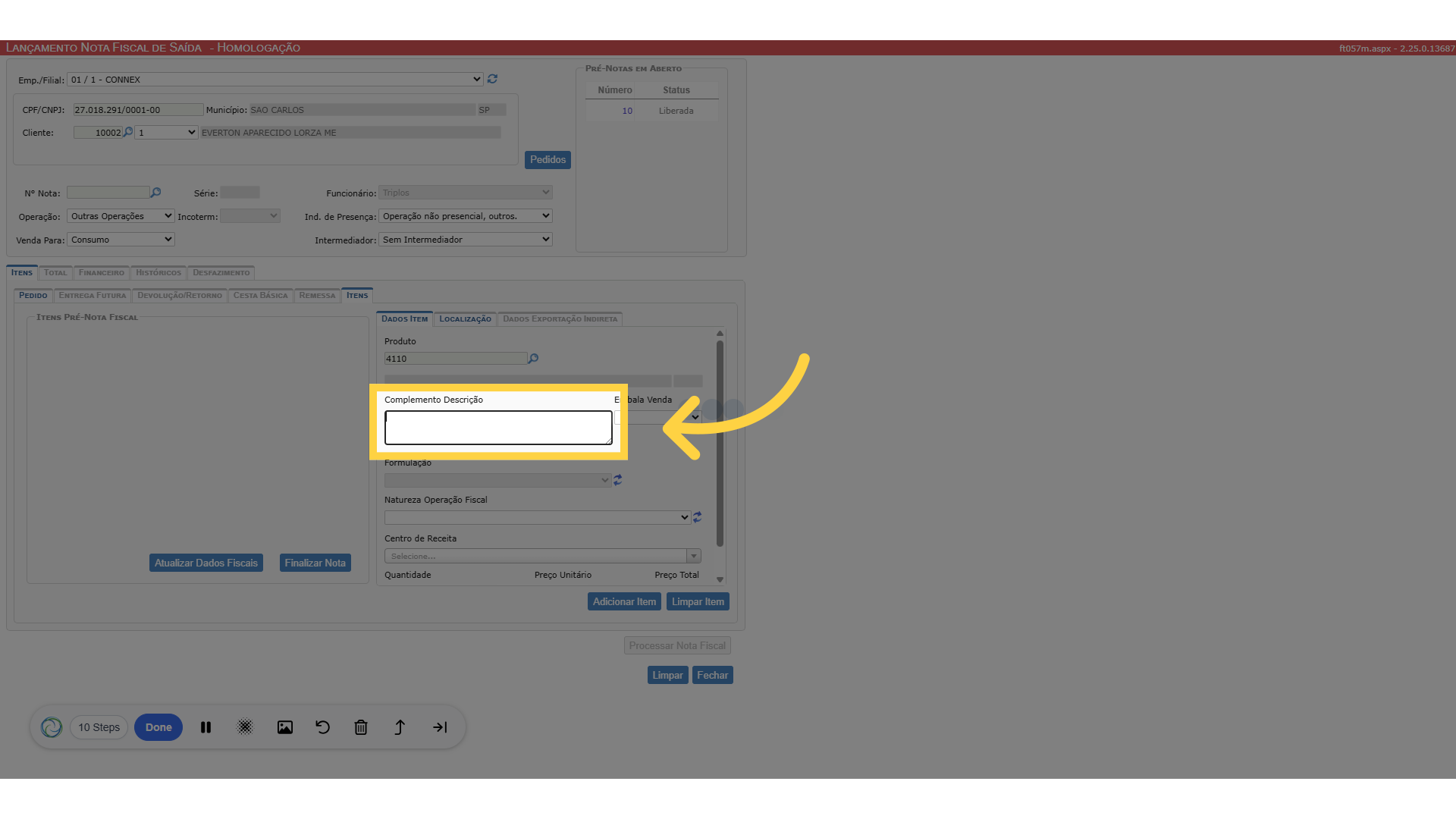Open the Remessa sub-tab
This screenshot has width=1456, height=819.
(x=317, y=296)
